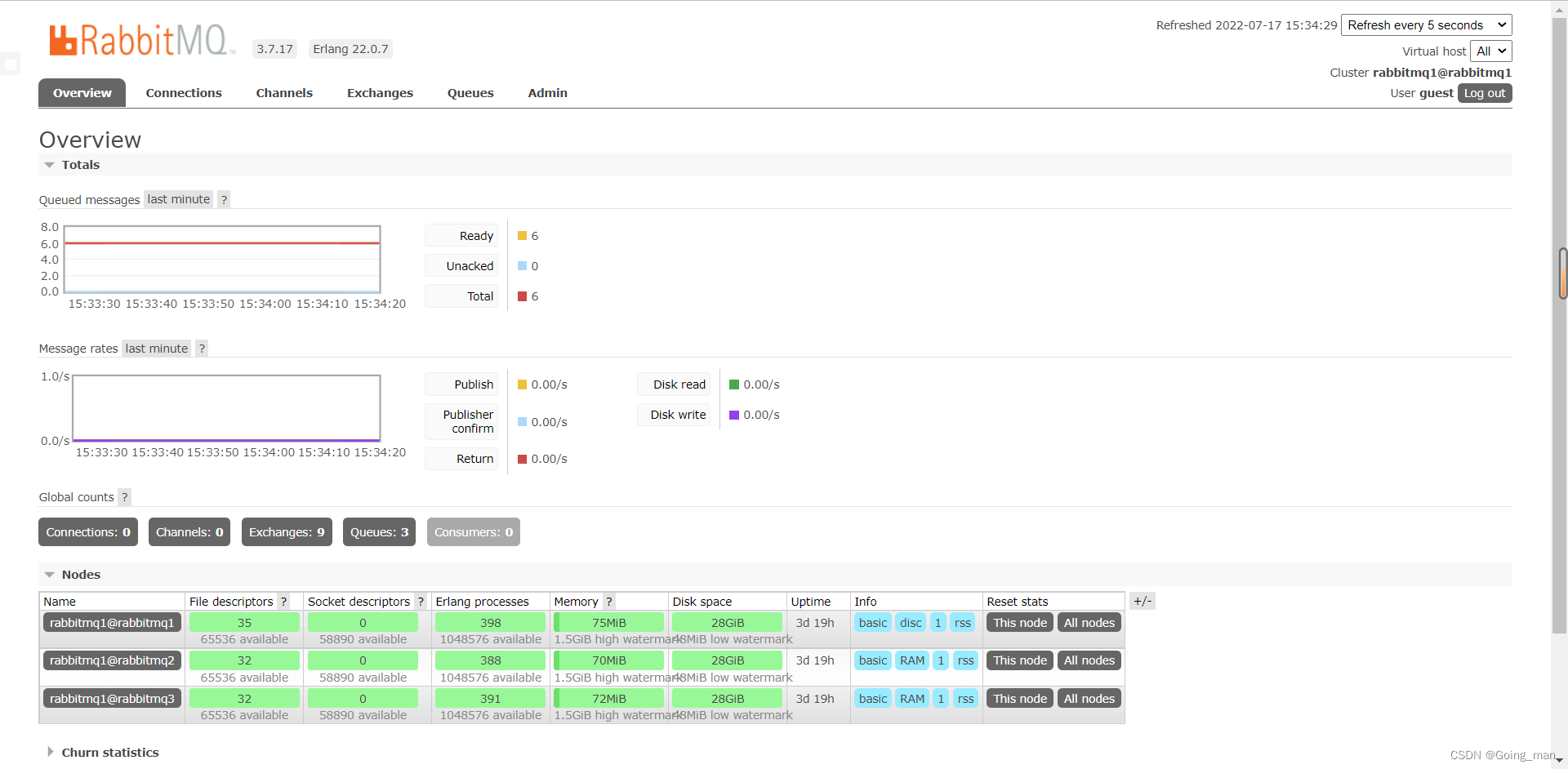Open the Admin tab
This screenshot has height=769, width=1568.
[546, 92]
